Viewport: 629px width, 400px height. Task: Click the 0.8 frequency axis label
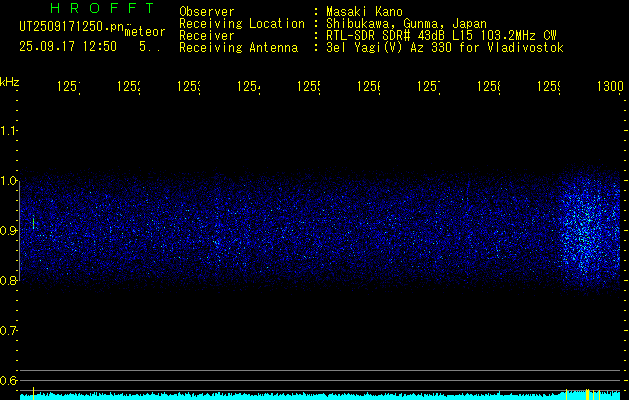[x=9, y=281]
